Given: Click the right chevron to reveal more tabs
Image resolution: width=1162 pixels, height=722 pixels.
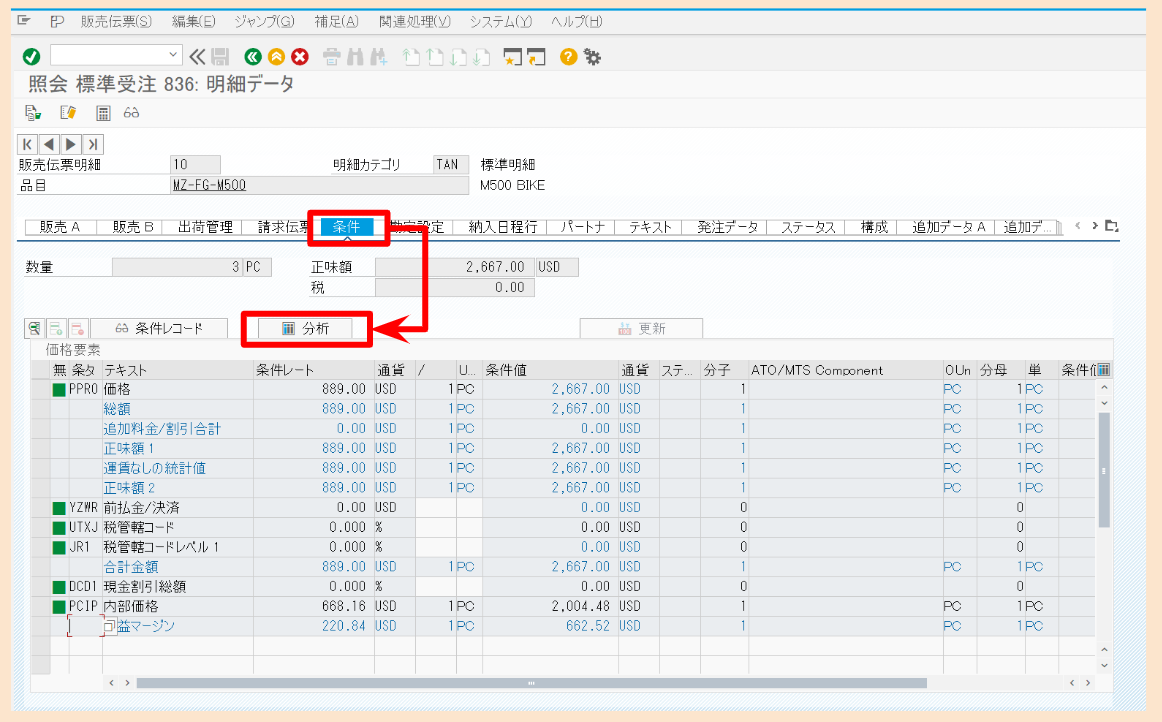Looking at the screenshot, I should pos(1095,226).
